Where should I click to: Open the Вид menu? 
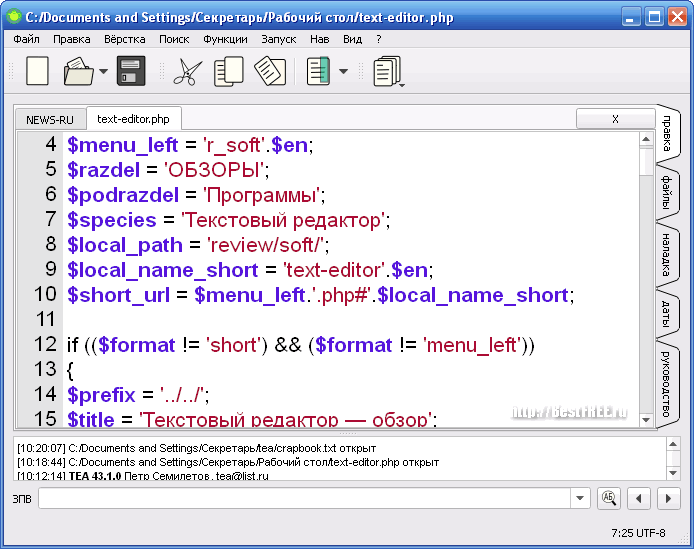click(x=352, y=39)
